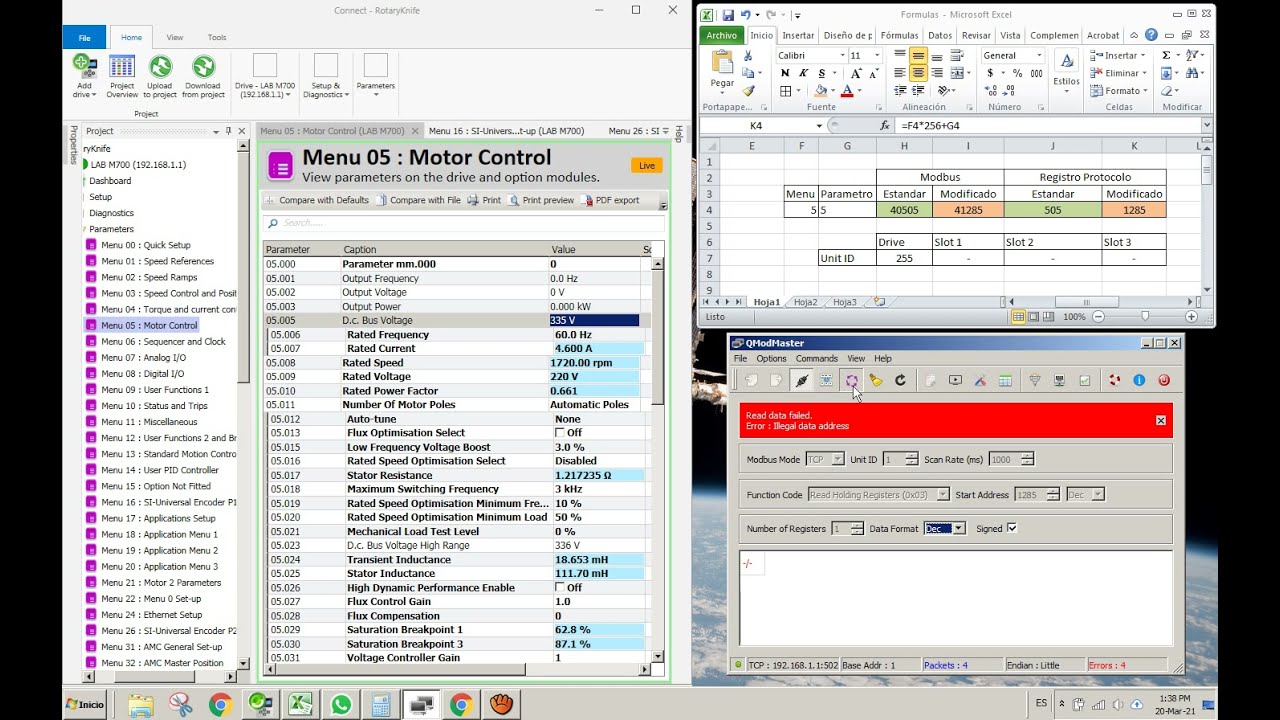The width and height of the screenshot is (1280, 720).
Task: Click the Excel zoom slider
Action: tap(1146, 317)
